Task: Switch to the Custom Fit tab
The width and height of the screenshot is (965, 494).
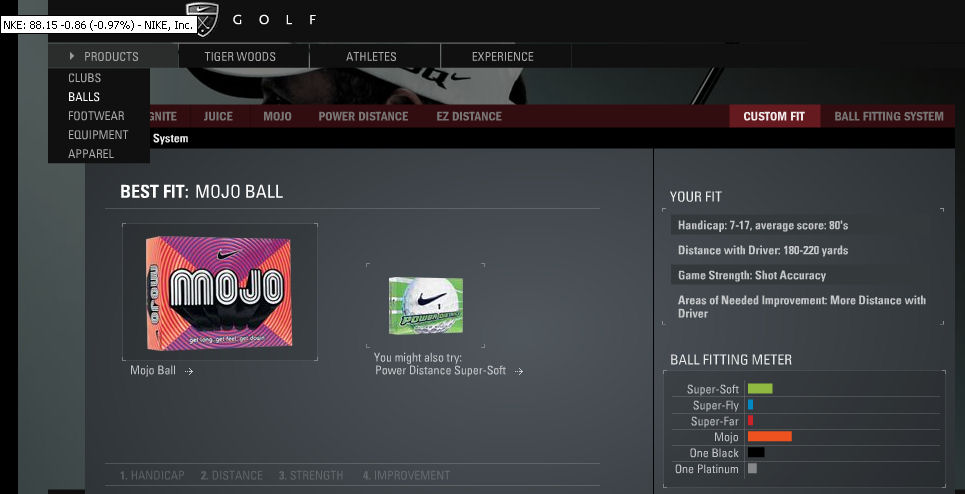Action: point(774,116)
